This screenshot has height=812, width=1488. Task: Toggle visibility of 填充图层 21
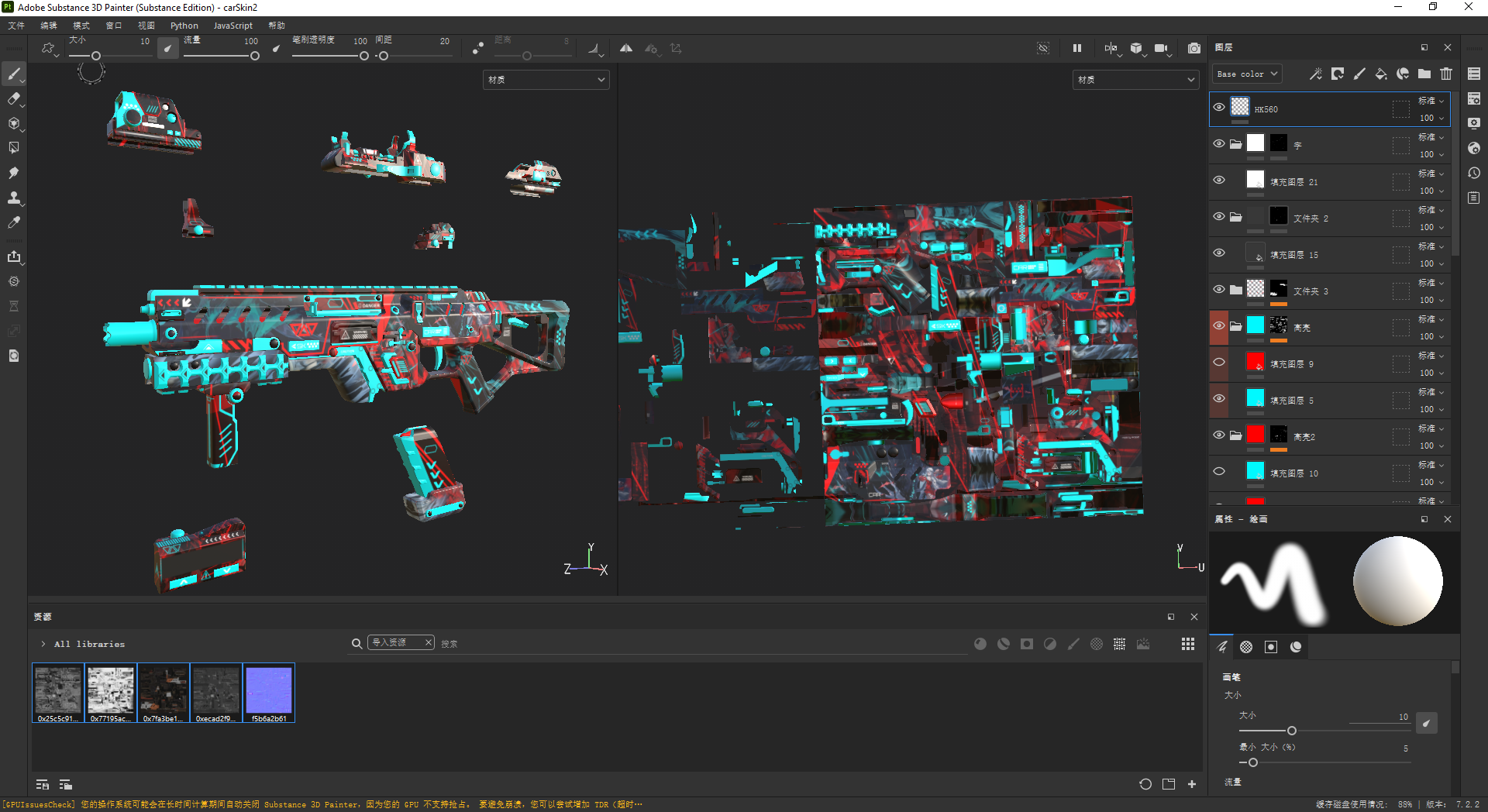point(1219,181)
